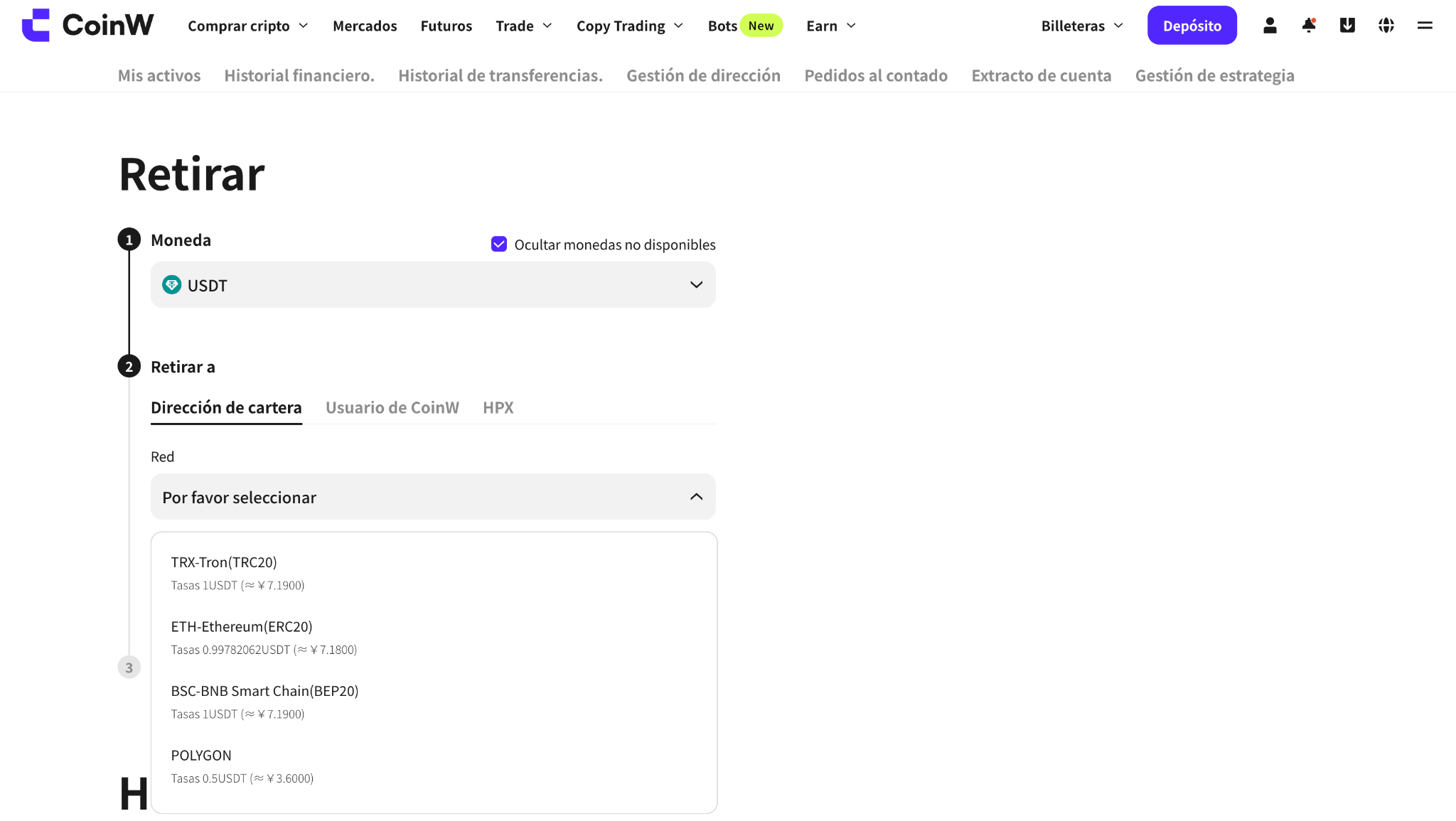Expand the Earn dropdown menu
This screenshot has width=1456, height=821.
[x=831, y=26]
